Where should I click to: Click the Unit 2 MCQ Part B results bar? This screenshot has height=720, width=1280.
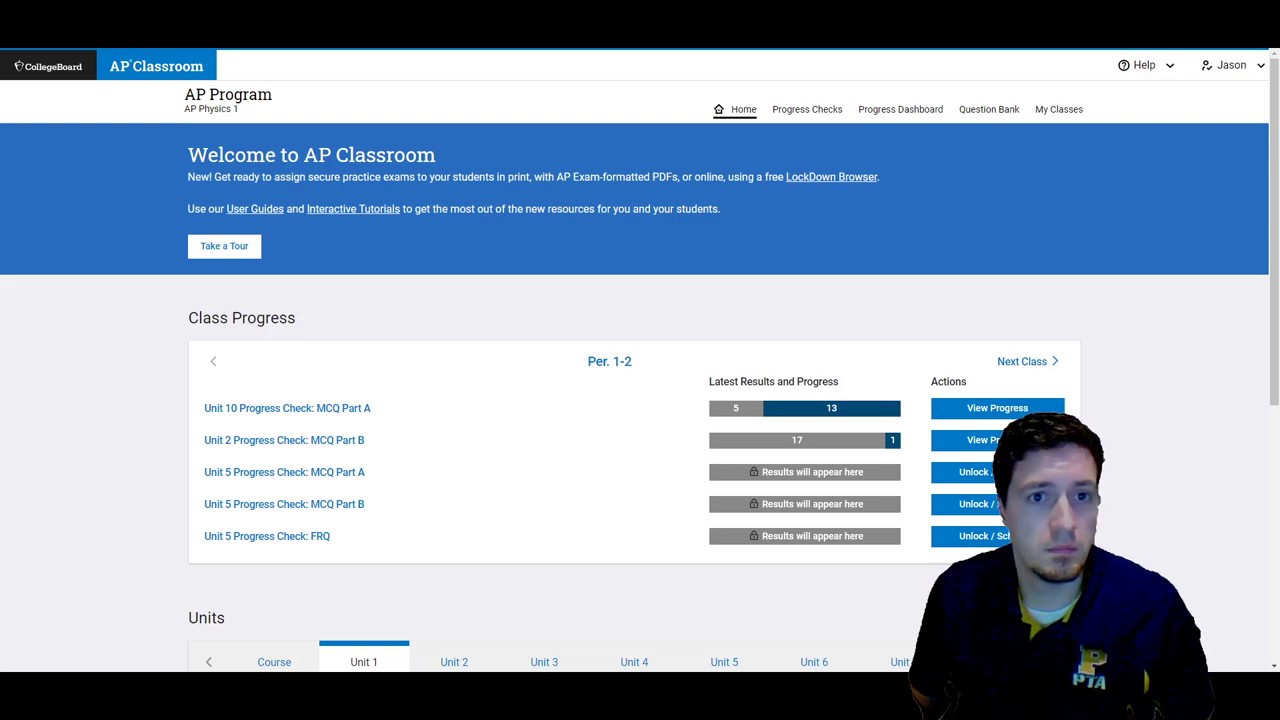pyautogui.click(x=804, y=440)
